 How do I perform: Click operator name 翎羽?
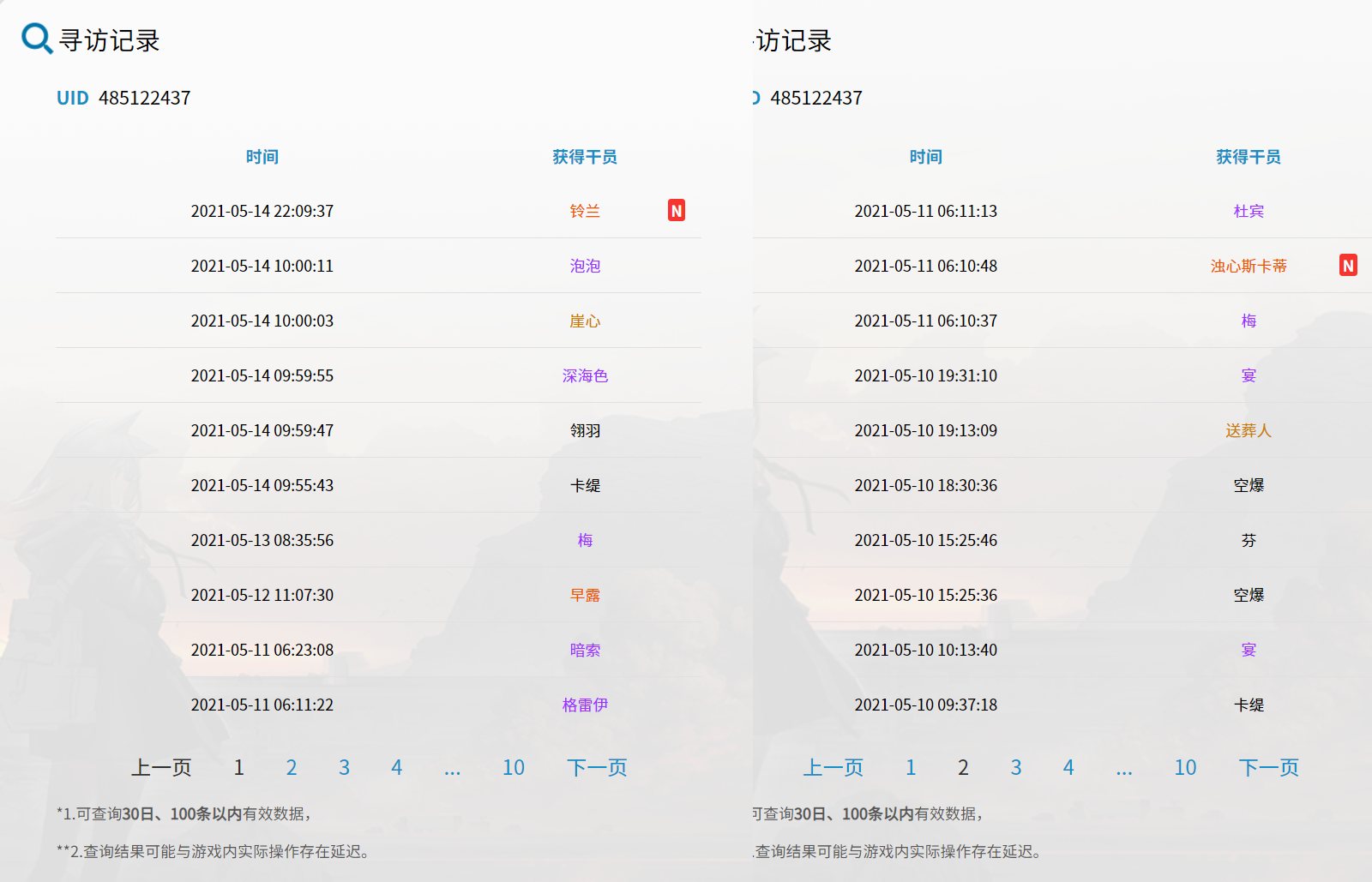pyautogui.click(x=585, y=430)
